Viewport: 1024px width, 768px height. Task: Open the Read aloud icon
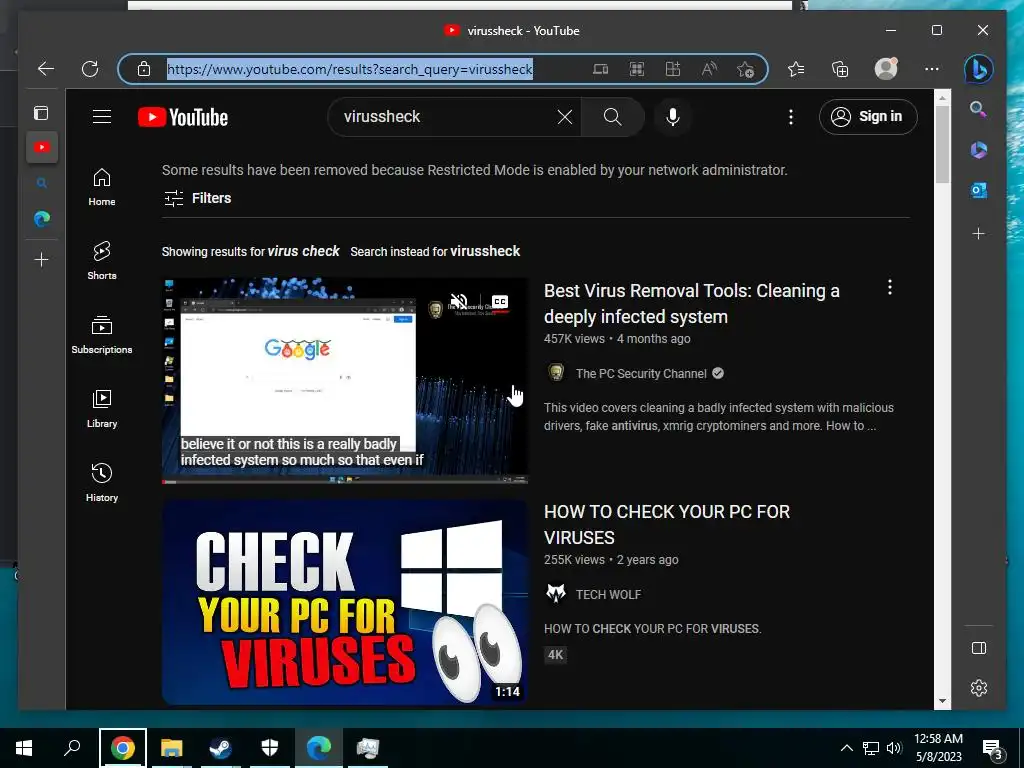709,69
